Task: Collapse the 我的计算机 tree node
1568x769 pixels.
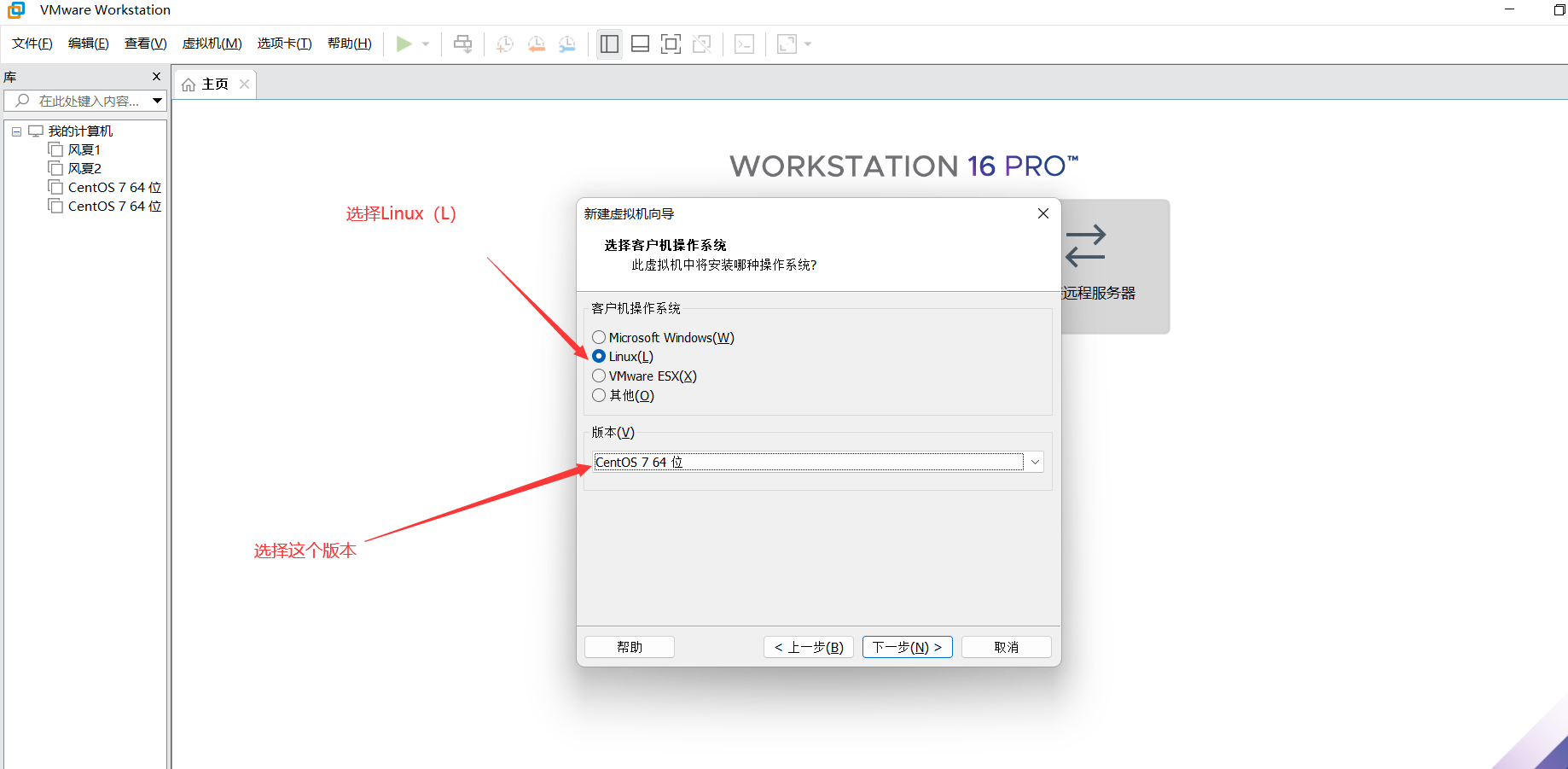Action: pos(16,131)
